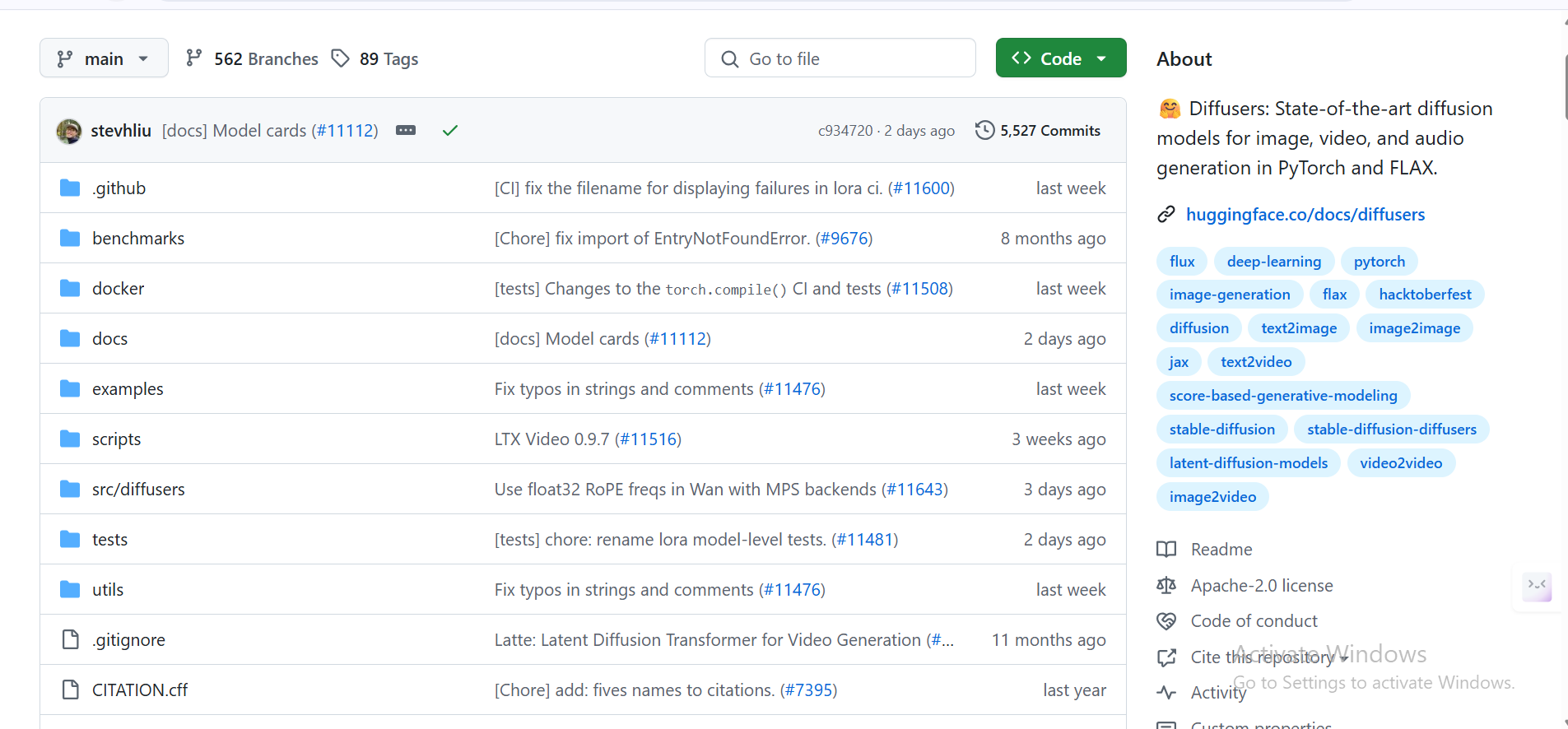Click the src/diffusers folder icon
1568x729 pixels.
point(70,490)
